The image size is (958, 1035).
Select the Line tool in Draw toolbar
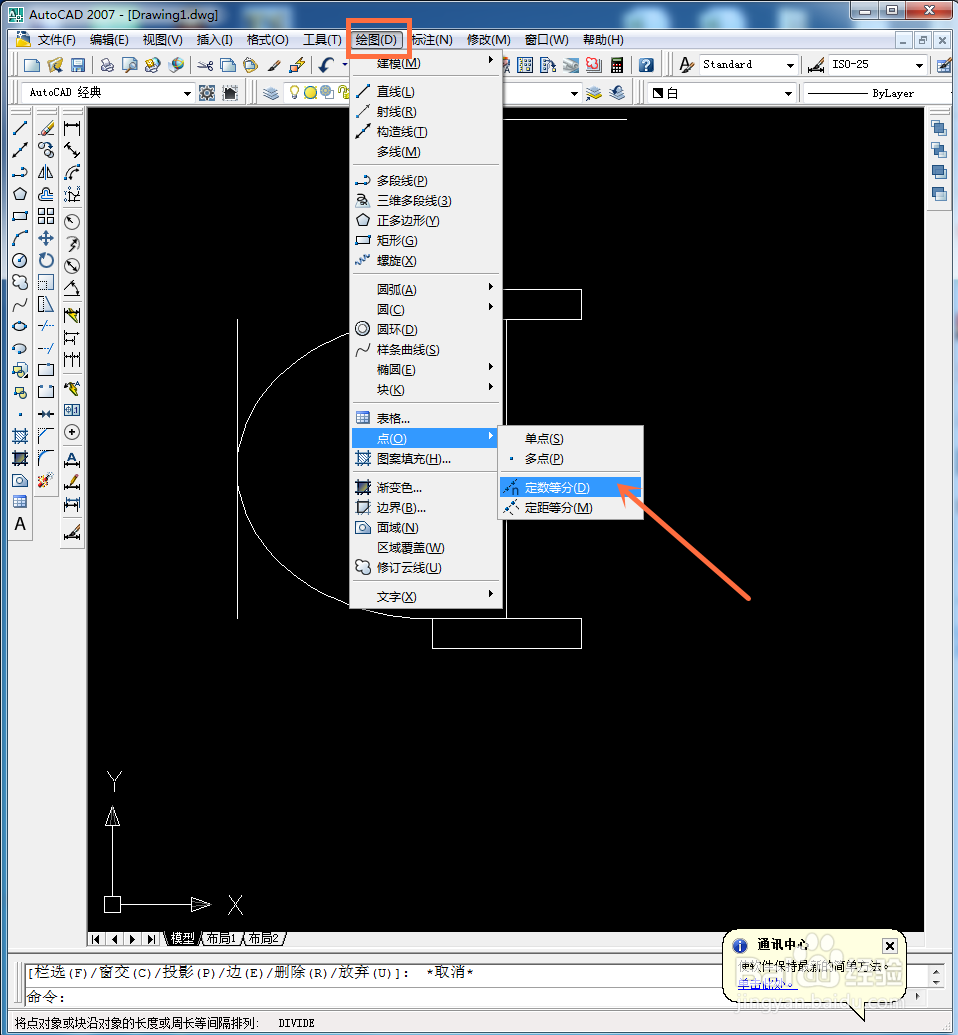20,128
